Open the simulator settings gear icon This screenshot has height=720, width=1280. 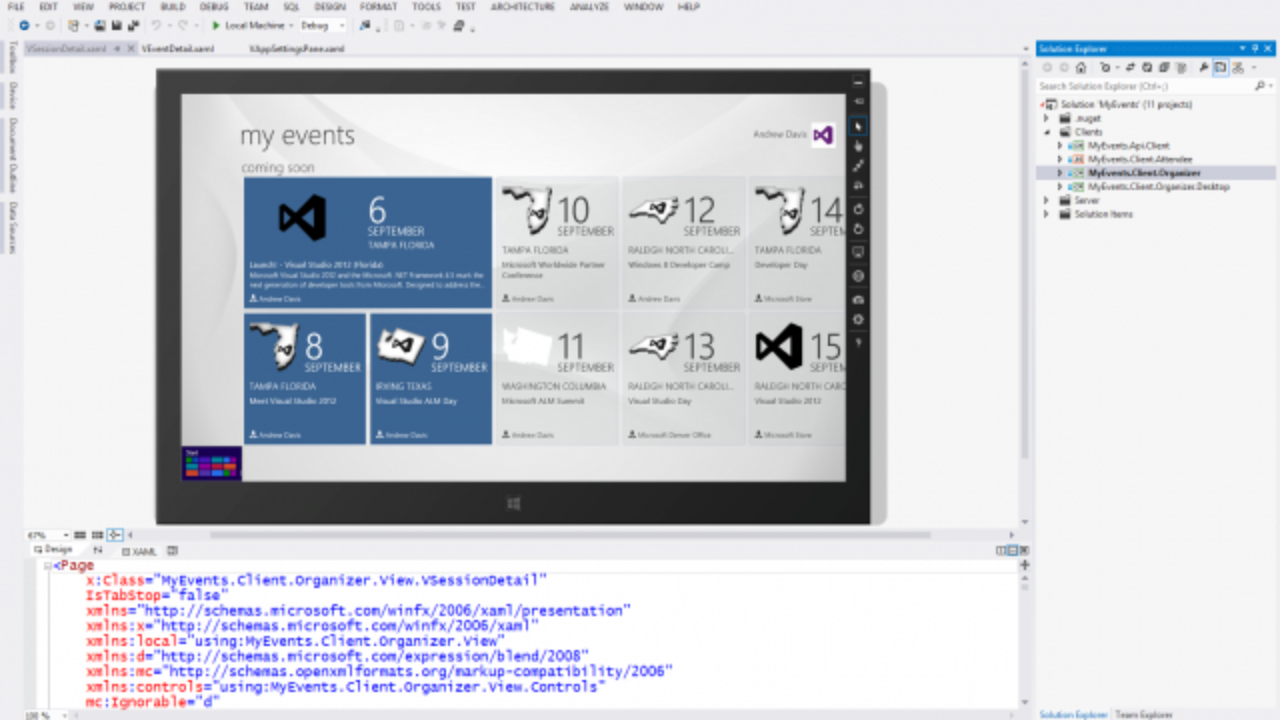click(858, 320)
